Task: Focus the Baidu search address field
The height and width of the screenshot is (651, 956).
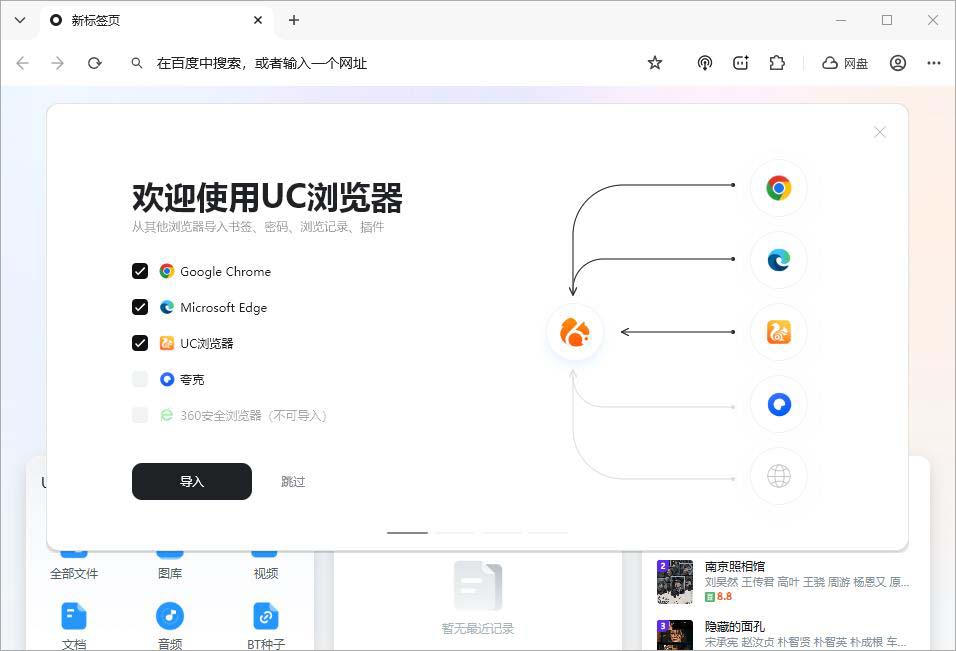Action: tap(262, 63)
